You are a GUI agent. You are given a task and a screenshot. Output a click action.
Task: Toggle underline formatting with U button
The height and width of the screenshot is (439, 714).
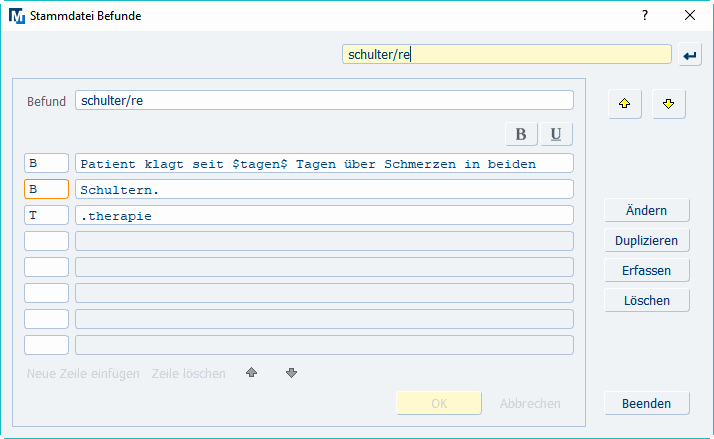[556, 135]
